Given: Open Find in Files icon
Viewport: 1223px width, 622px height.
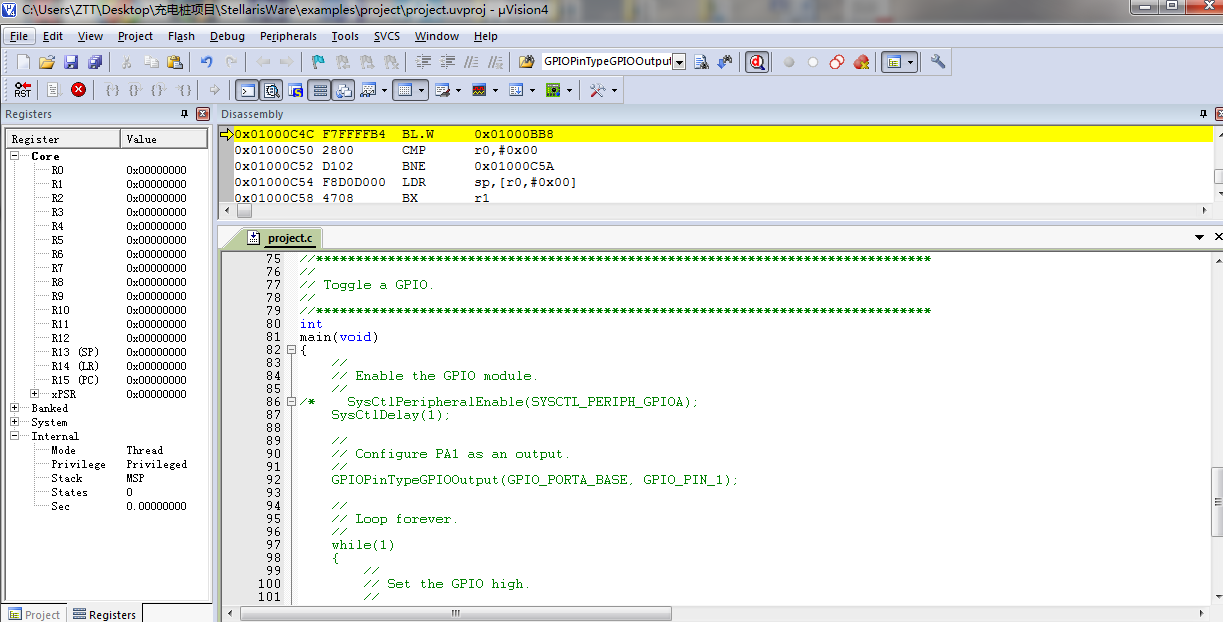Looking at the screenshot, I should click(x=527, y=62).
